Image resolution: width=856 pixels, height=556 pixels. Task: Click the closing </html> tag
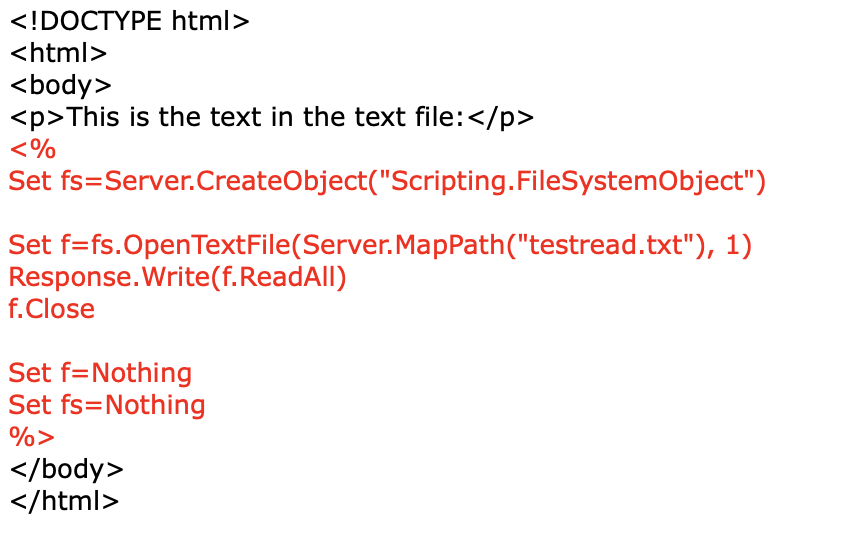[64, 501]
